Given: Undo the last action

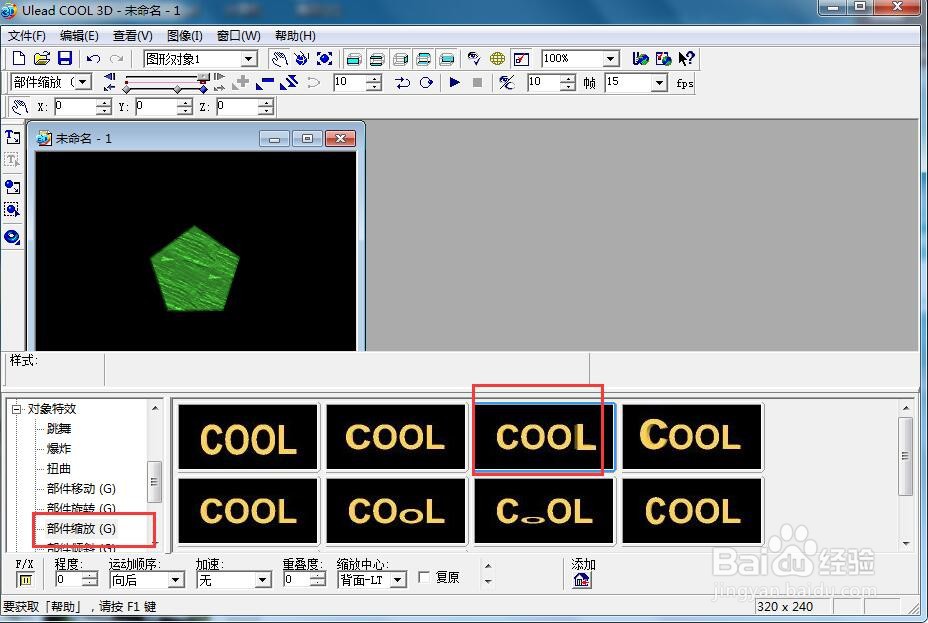Looking at the screenshot, I should (93, 59).
